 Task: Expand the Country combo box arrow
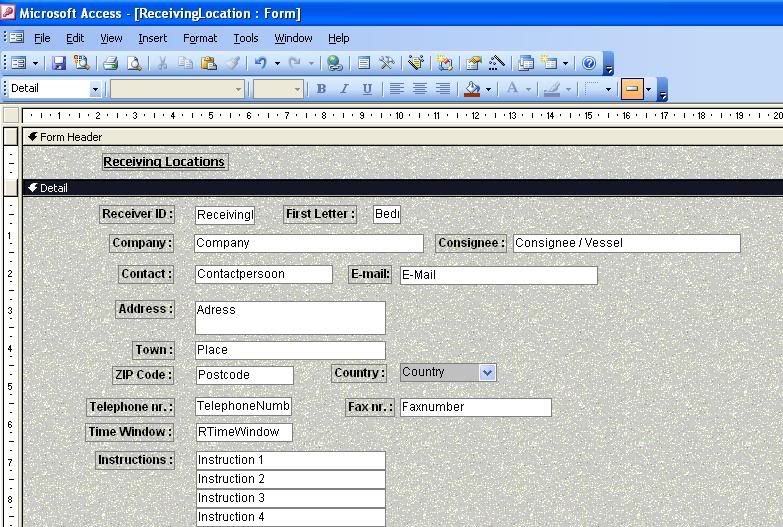487,372
